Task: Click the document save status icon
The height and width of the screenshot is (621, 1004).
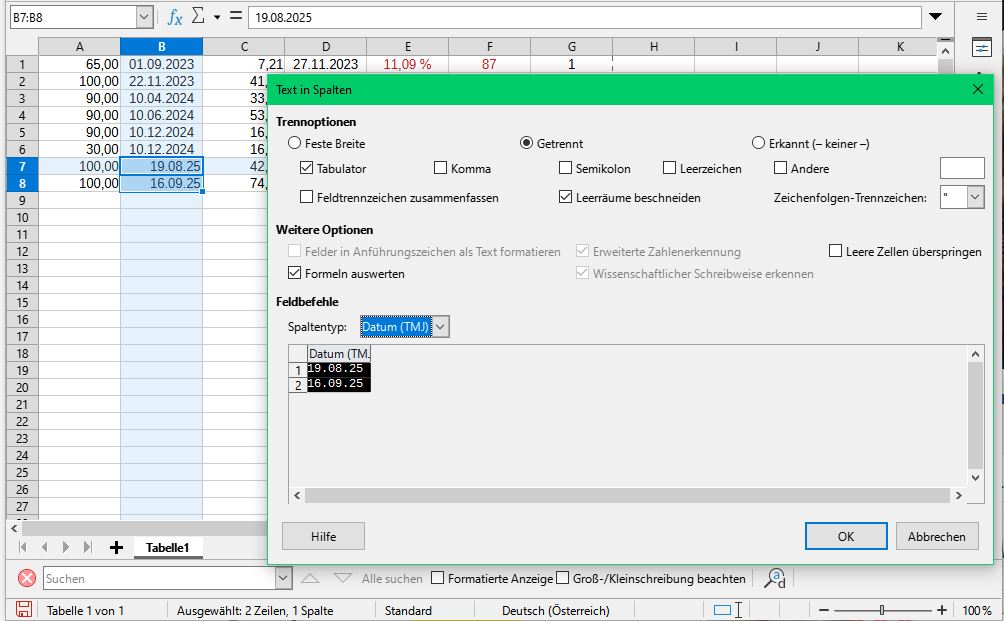Action: [24, 610]
